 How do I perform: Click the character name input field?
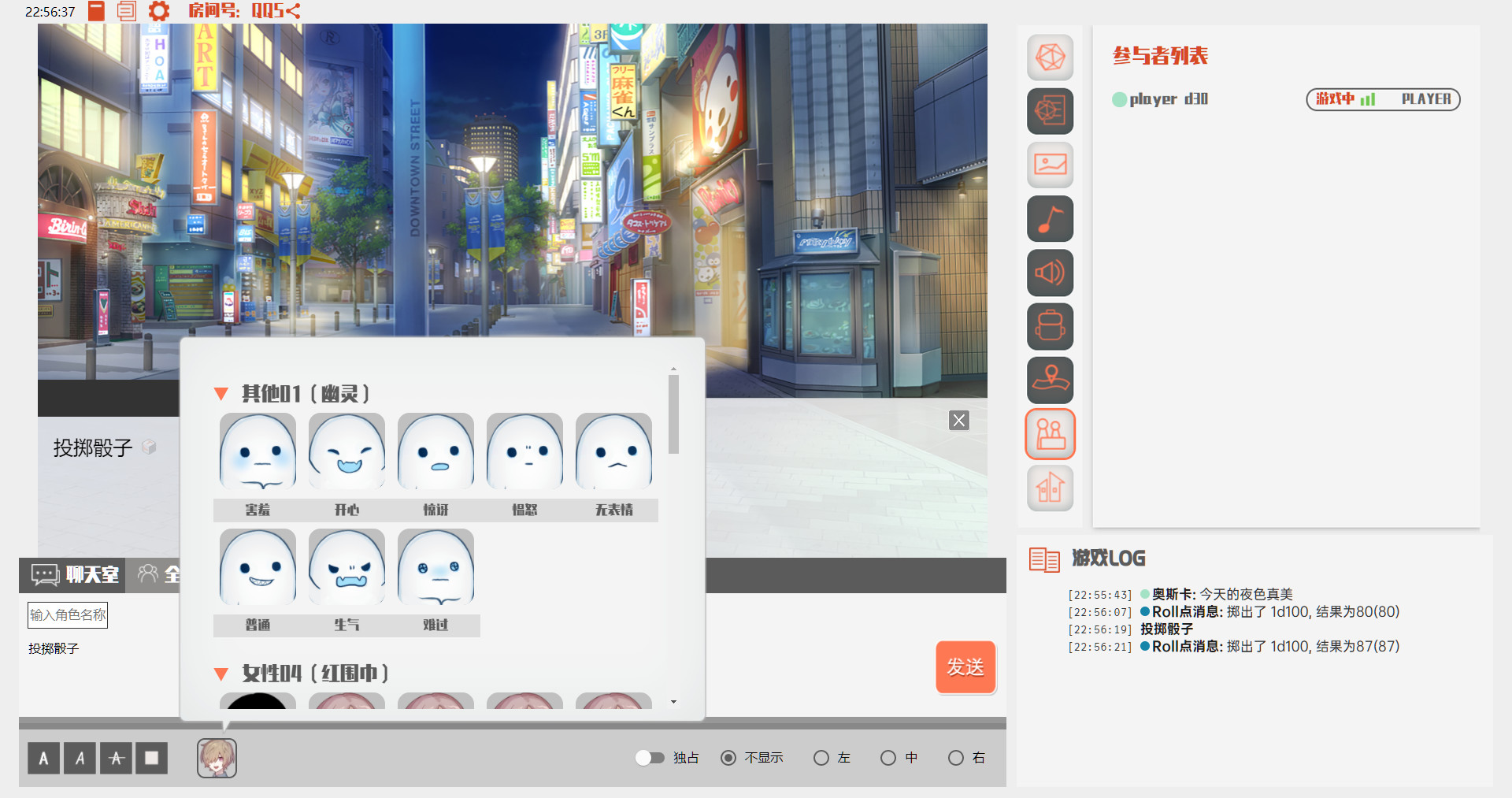pyautogui.click(x=68, y=614)
